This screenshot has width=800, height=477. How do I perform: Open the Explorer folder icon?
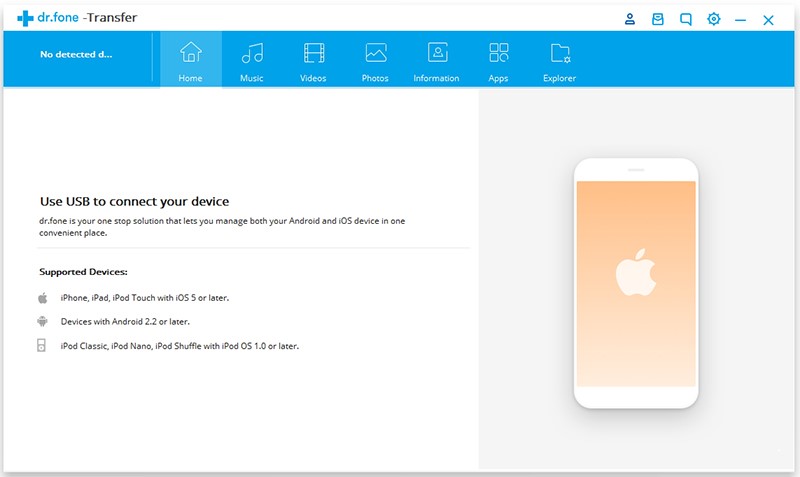click(560, 53)
